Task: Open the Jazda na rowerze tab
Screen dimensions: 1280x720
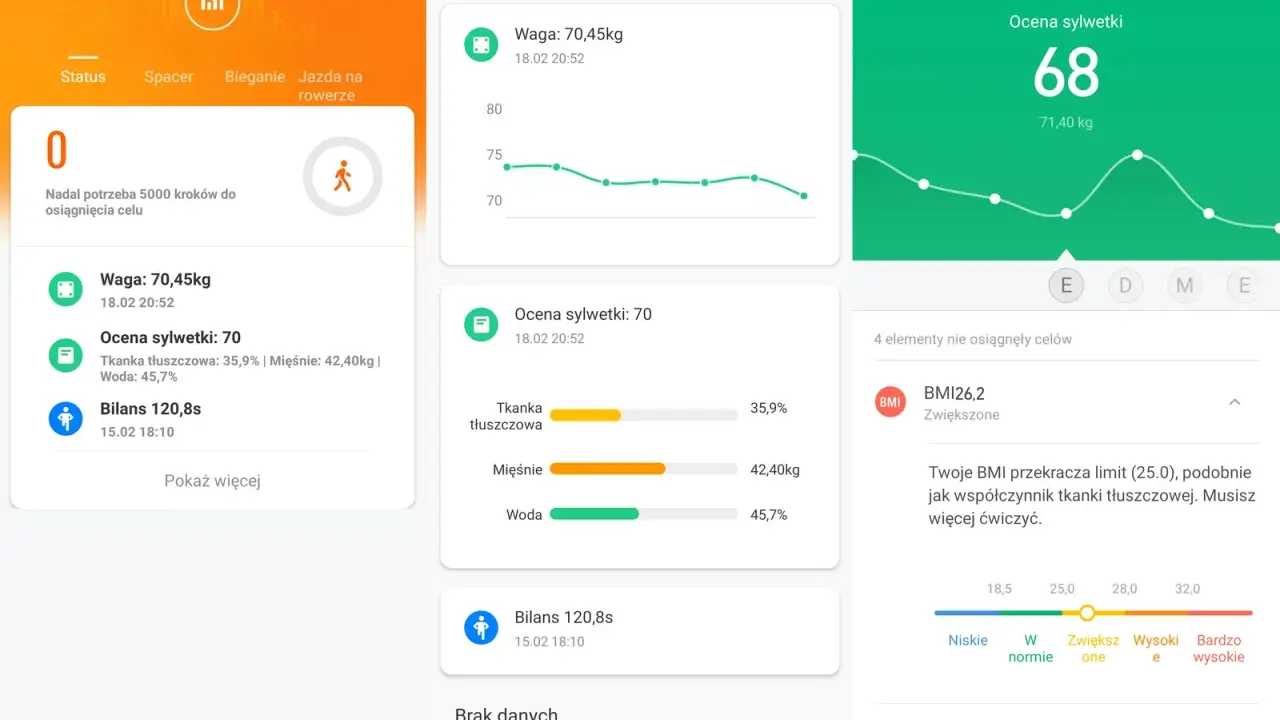Action: (x=330, y=86)
